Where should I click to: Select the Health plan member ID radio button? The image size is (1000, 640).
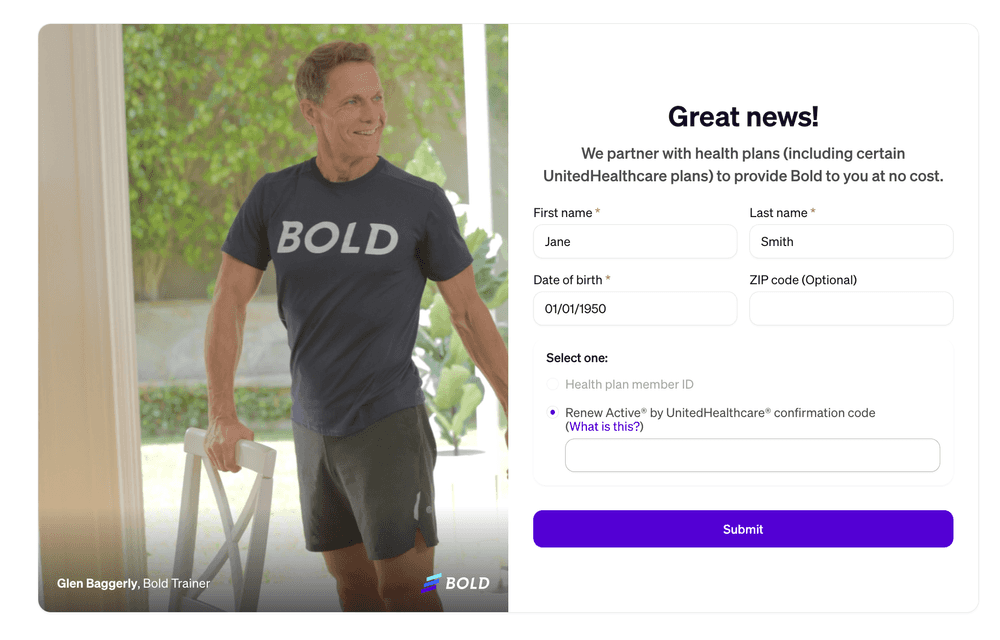(x=552, y=384)
